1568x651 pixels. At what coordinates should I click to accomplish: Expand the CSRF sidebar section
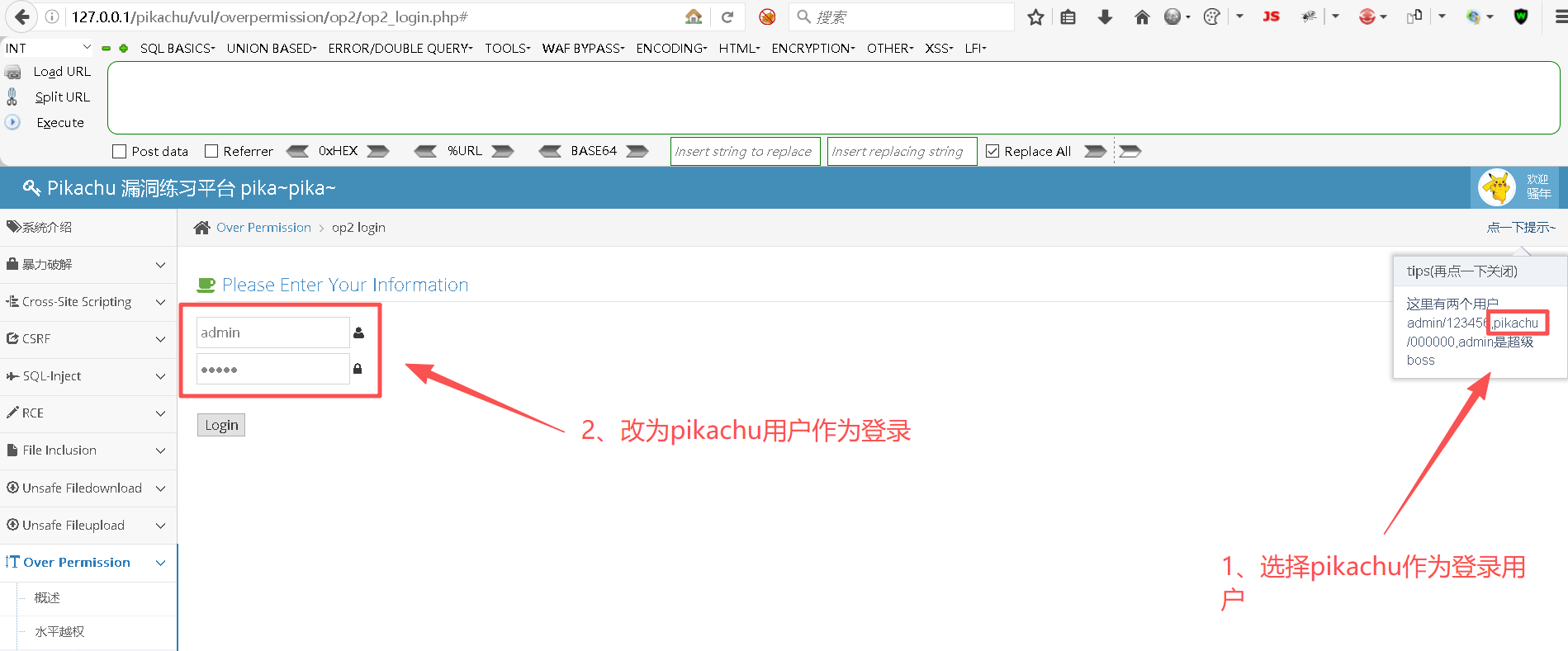pos(88,339)
